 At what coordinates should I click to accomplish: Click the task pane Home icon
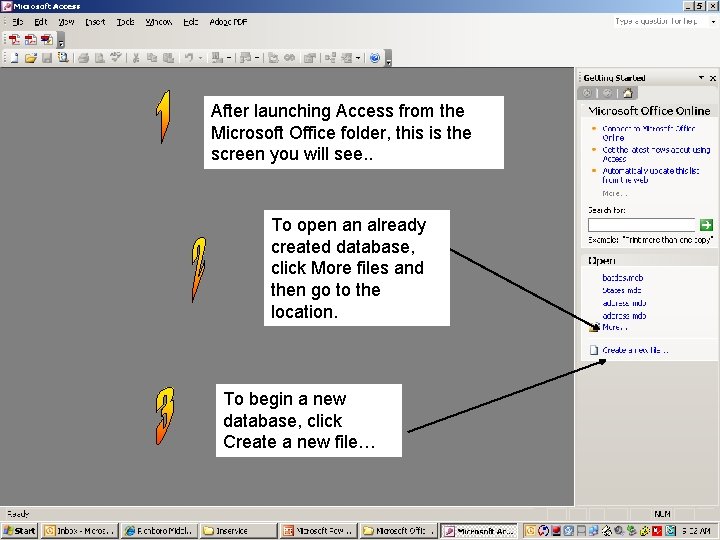(x=627, y=93)
